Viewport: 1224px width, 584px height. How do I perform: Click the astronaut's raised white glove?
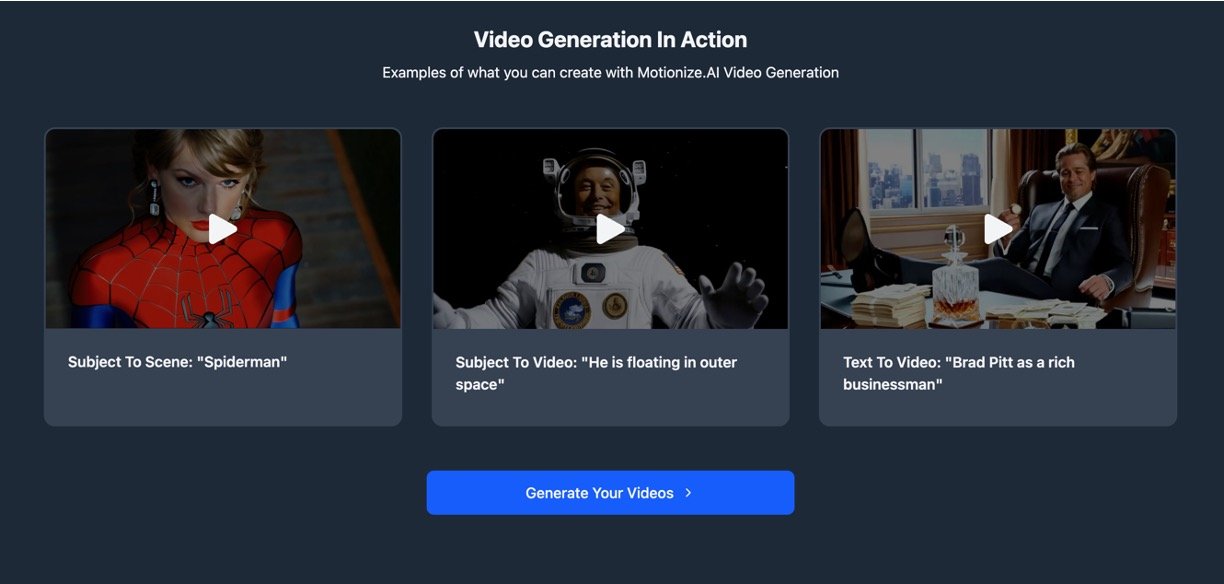pyautogui.click(x=732, y=293)
